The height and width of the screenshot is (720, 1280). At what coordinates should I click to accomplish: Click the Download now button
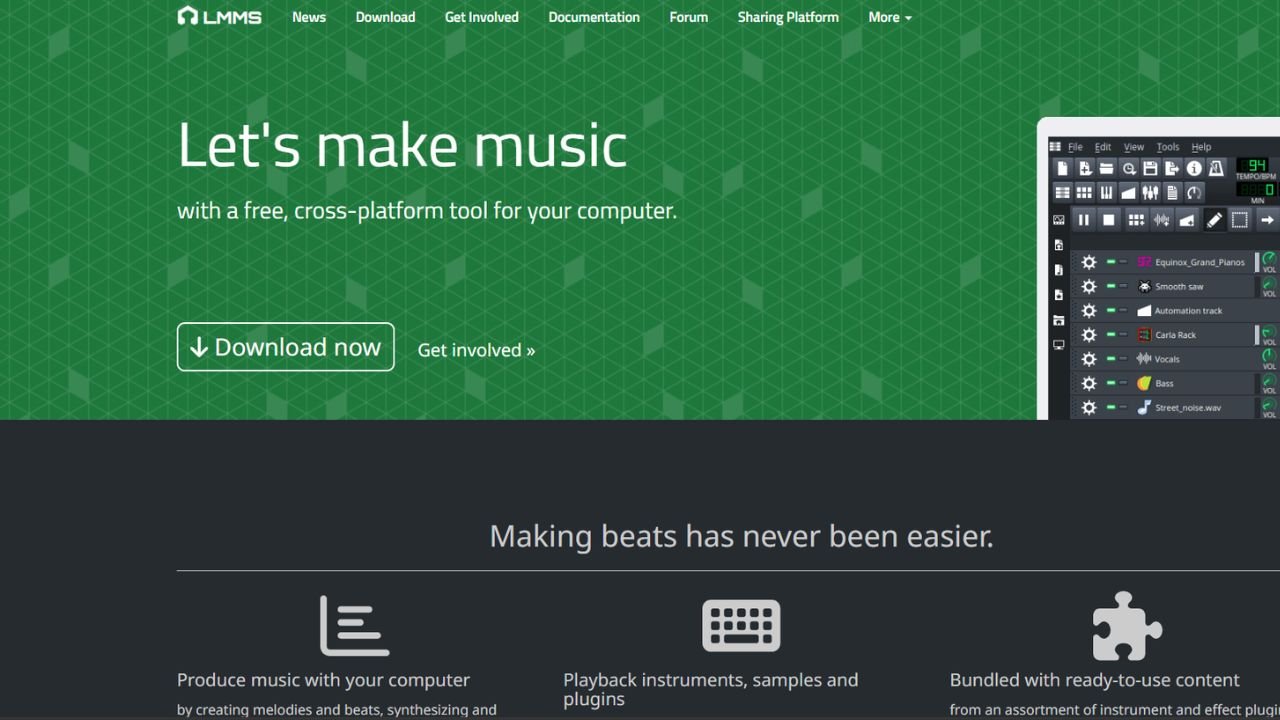tap(286, 347)
